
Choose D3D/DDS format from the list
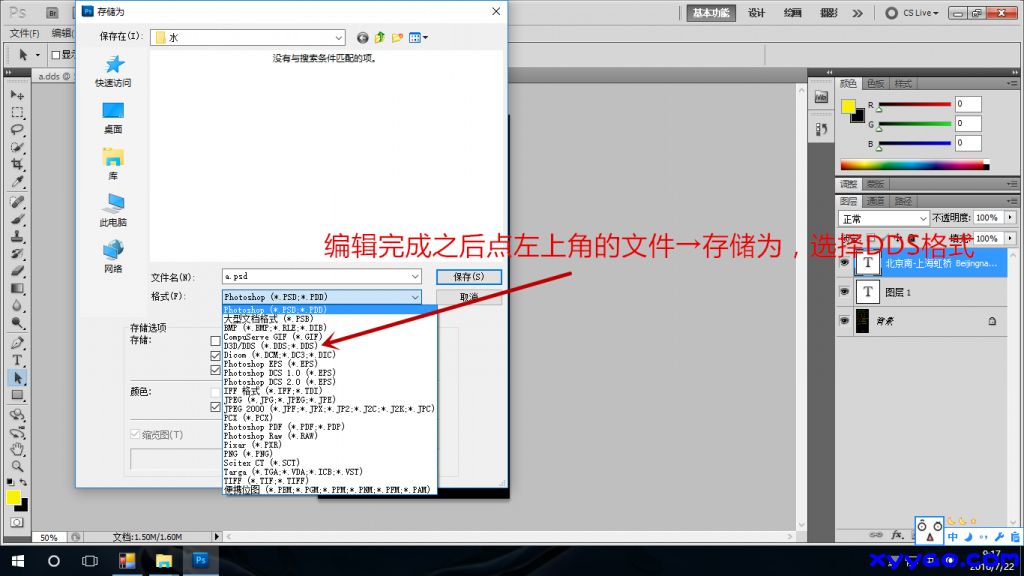(269, 346)
